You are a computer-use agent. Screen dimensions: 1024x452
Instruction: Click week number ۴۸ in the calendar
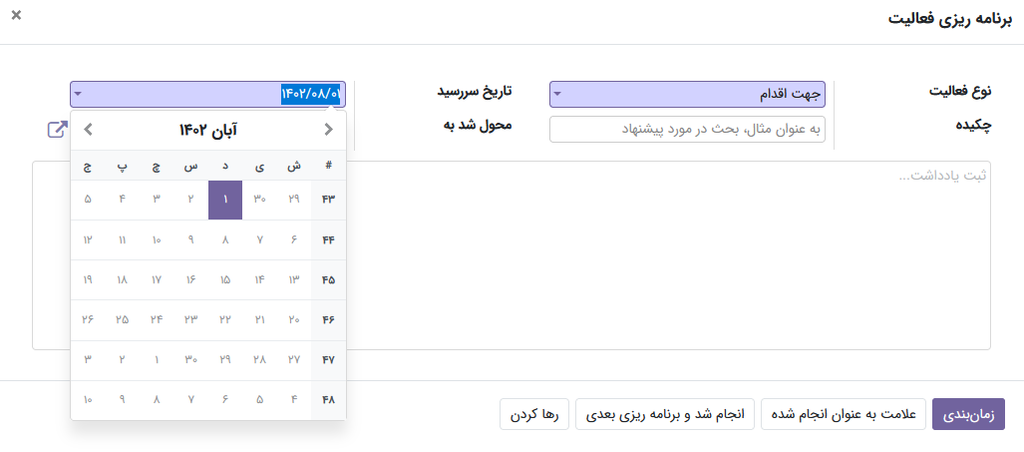(x=328, y=400)
